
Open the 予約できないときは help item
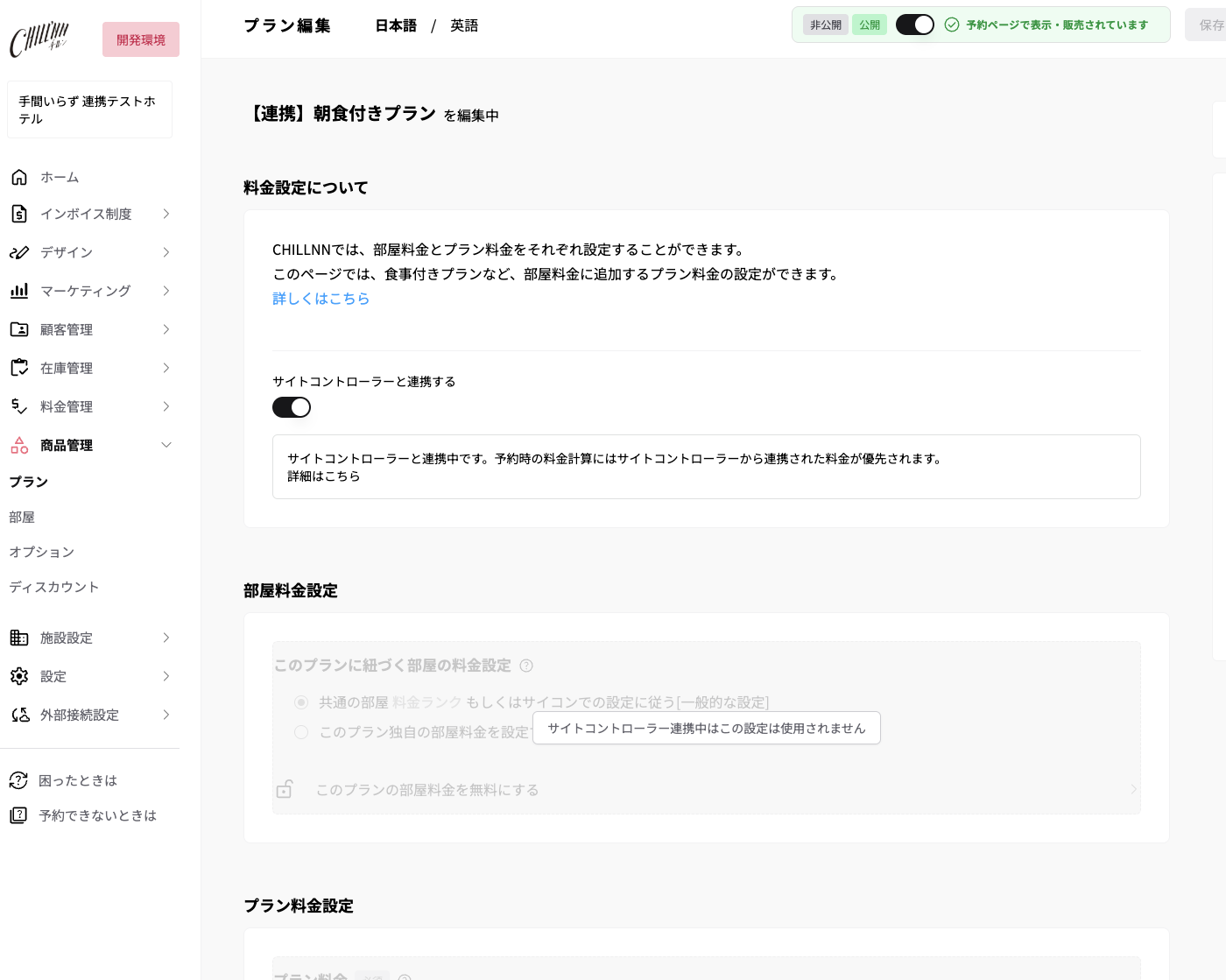[x=97, y=815]
